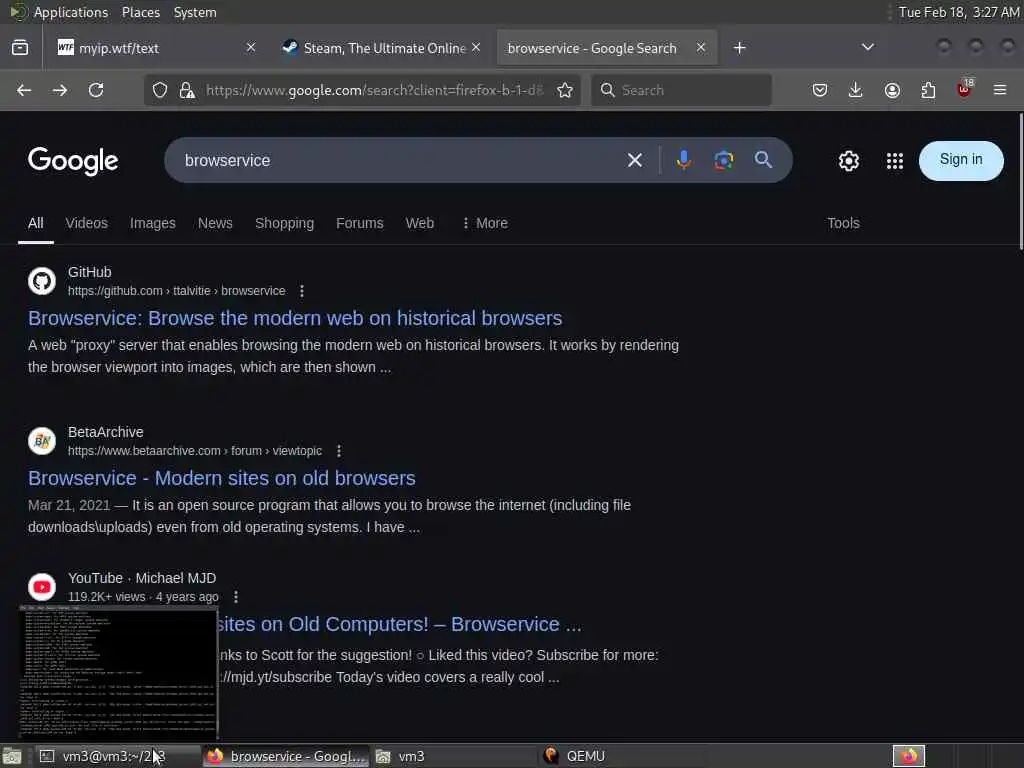The image size is (1024, 768).
Task: Open the Firefox hamburger menu
Action: tap(1000, 90)
